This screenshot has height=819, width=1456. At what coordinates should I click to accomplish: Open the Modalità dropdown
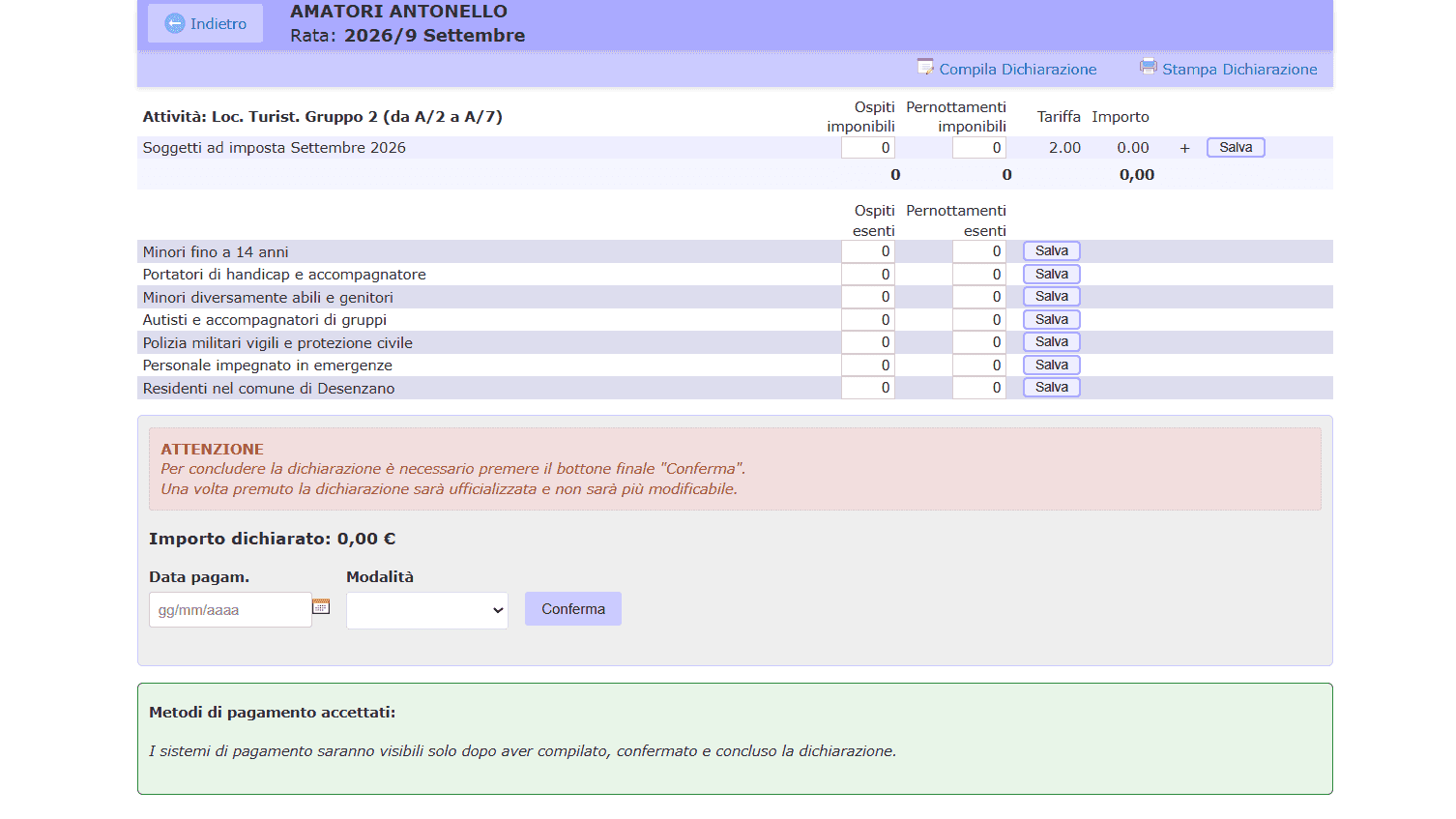point(427,610)
